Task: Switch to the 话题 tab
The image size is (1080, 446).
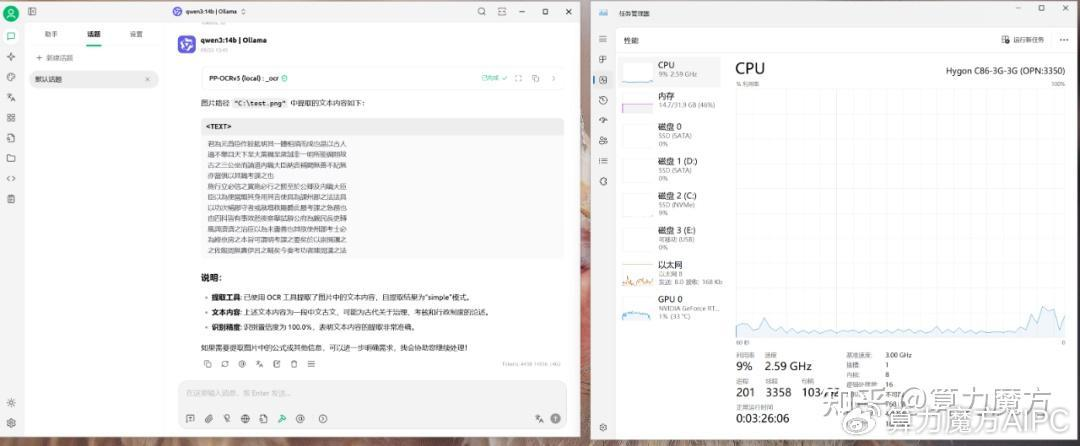Action: click(94, 34)
